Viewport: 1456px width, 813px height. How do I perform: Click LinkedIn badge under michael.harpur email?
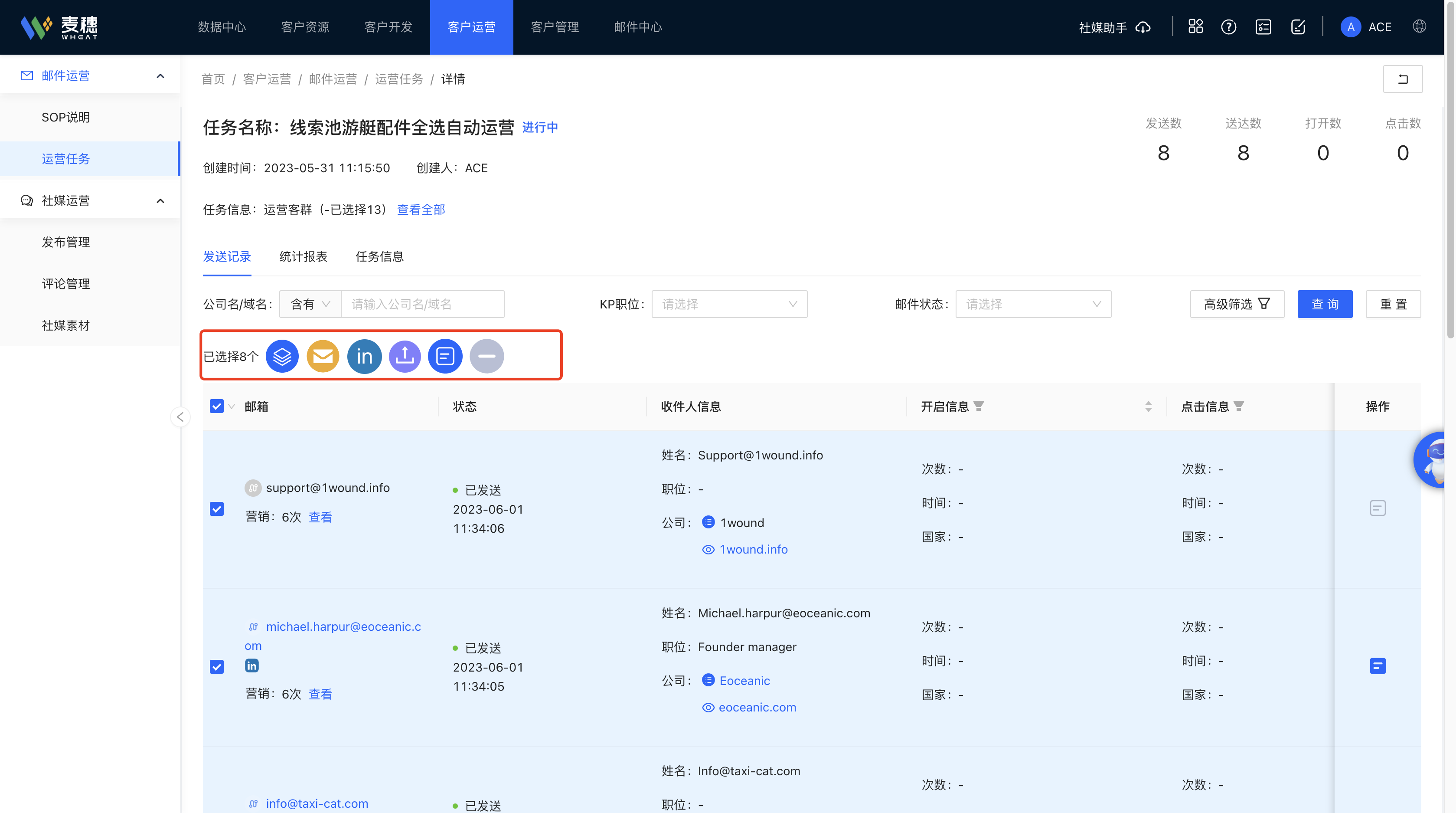(x=251, y=665)
